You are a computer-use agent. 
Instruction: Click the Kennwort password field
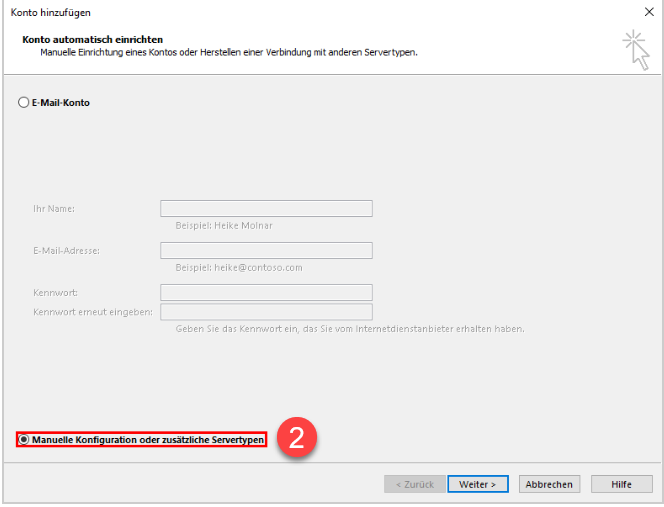(x=266, y=292)
